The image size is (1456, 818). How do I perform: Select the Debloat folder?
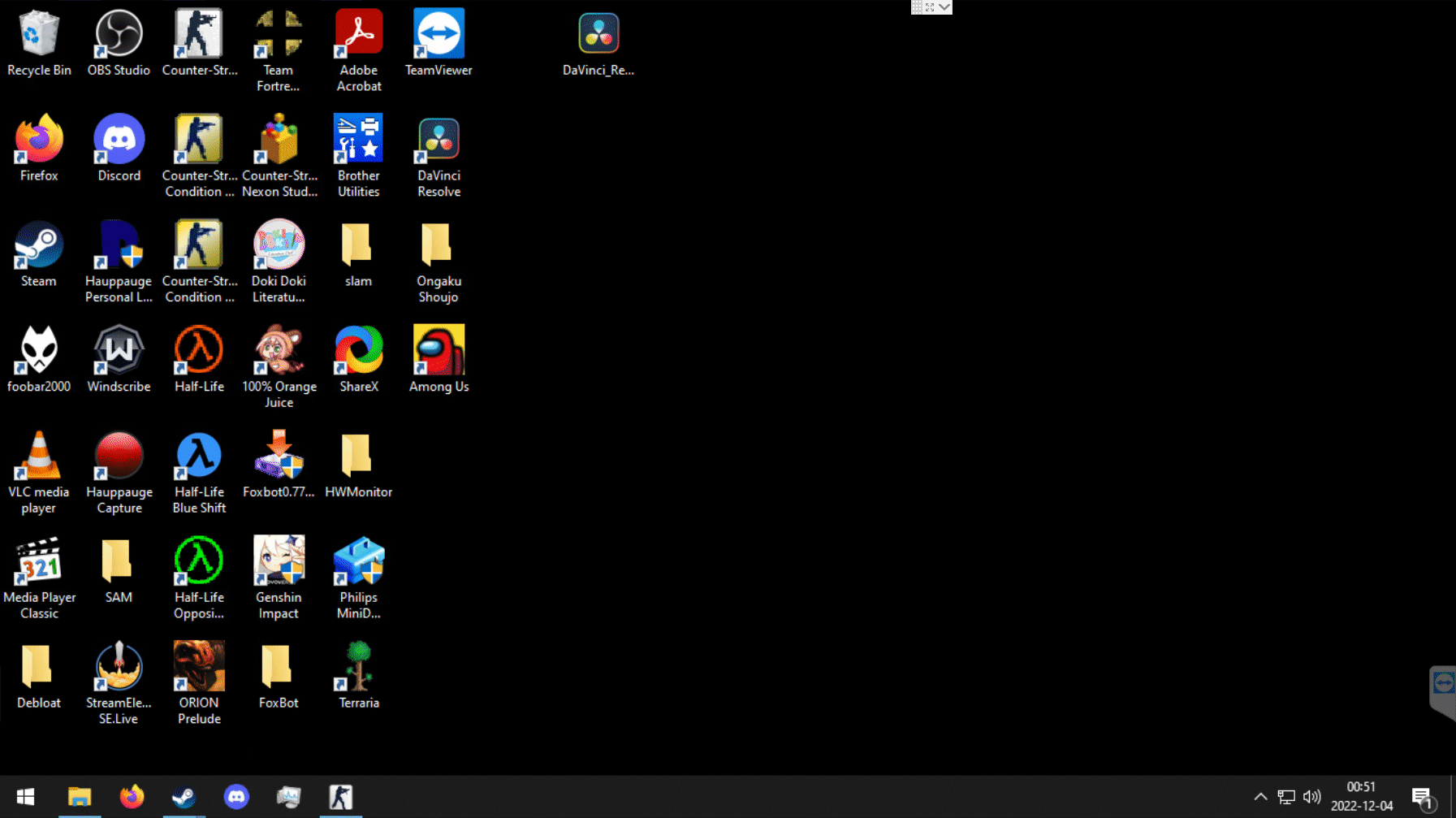point(39,677)
